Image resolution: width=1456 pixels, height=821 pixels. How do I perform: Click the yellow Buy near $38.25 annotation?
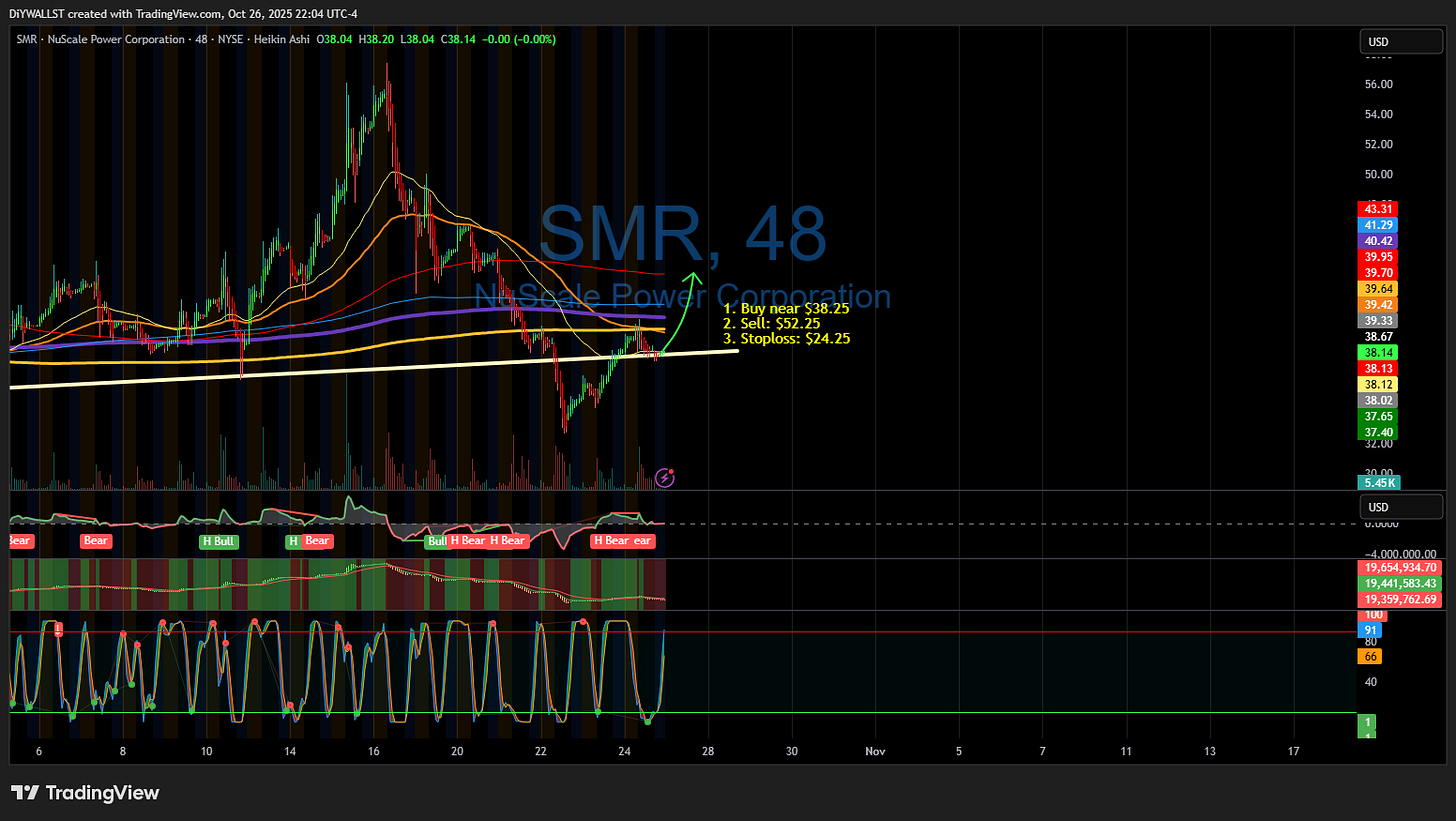(x=786, y=309)
